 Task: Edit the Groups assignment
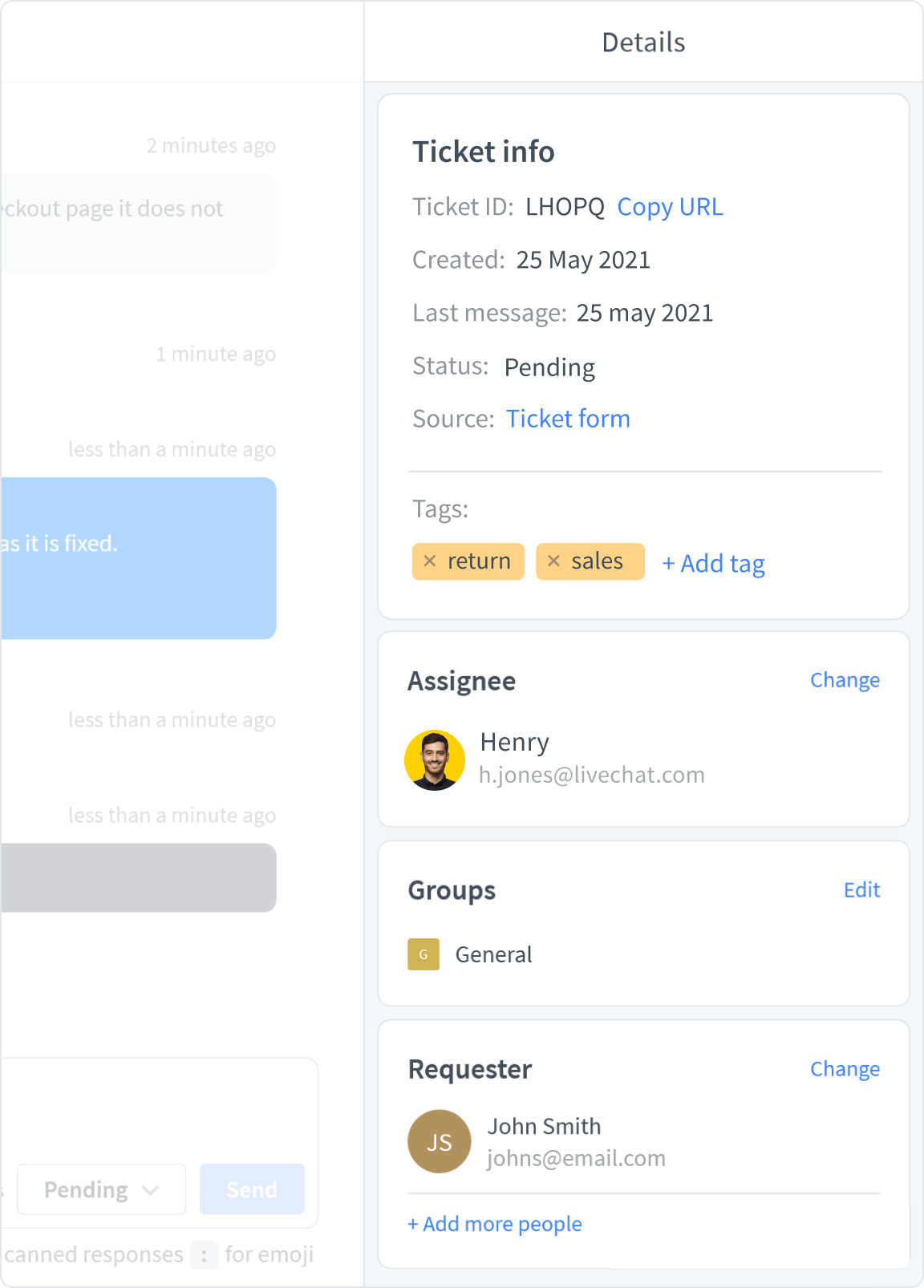point(861,889)
